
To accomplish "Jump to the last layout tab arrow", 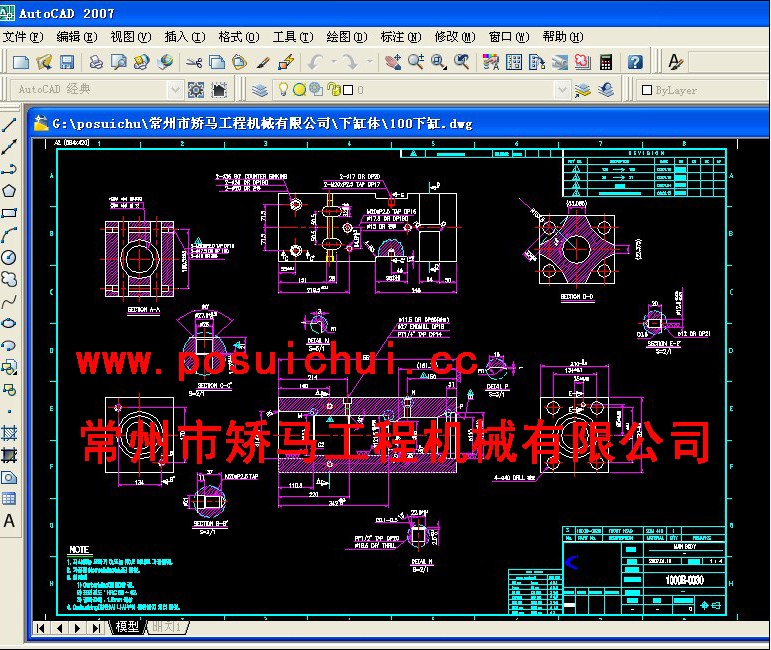I will [97, 628].
